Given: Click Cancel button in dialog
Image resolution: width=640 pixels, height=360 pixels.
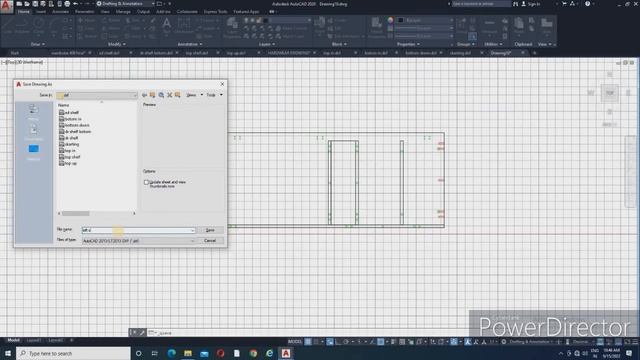Looking at the screenshot, I should [x=210, y=241].
